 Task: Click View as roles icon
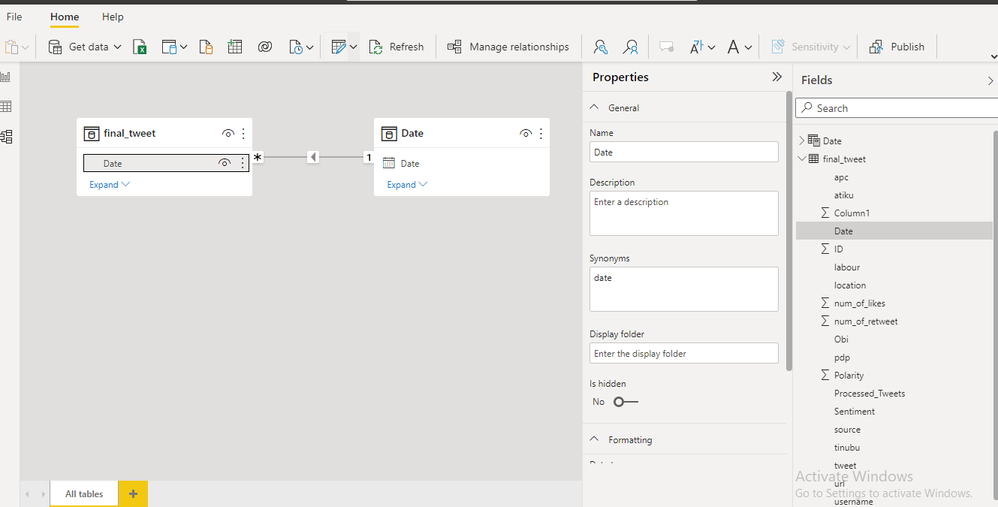click(630, 47)
